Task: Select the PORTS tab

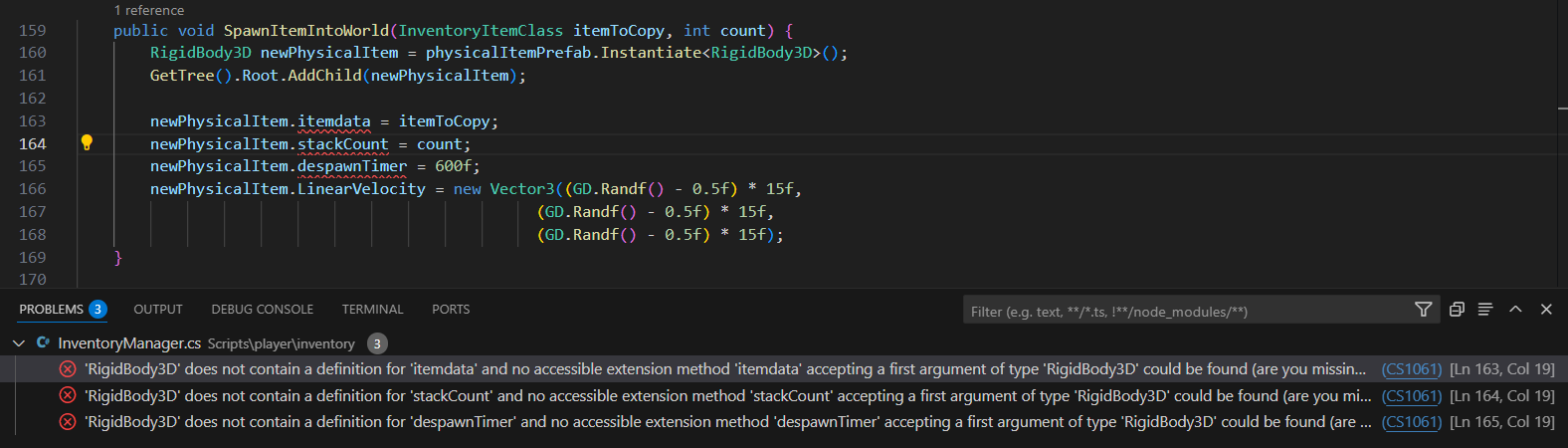Action: [x=450, y=310]
